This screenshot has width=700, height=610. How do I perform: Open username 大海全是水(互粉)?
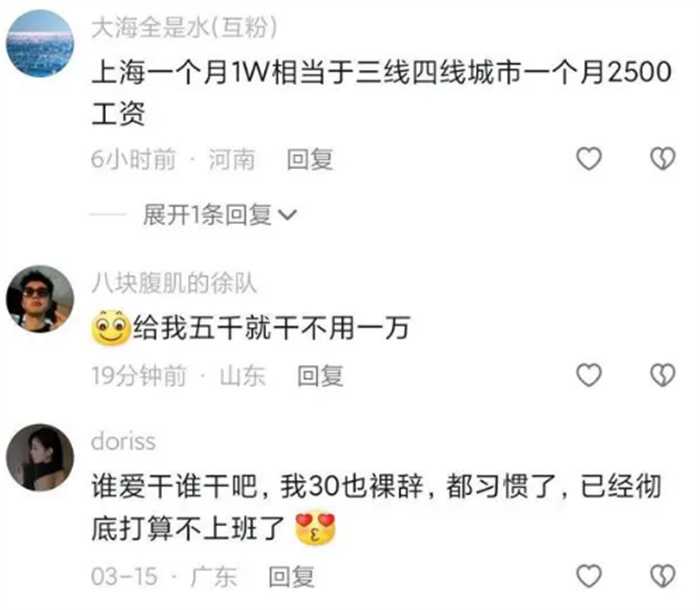[184, 27]
